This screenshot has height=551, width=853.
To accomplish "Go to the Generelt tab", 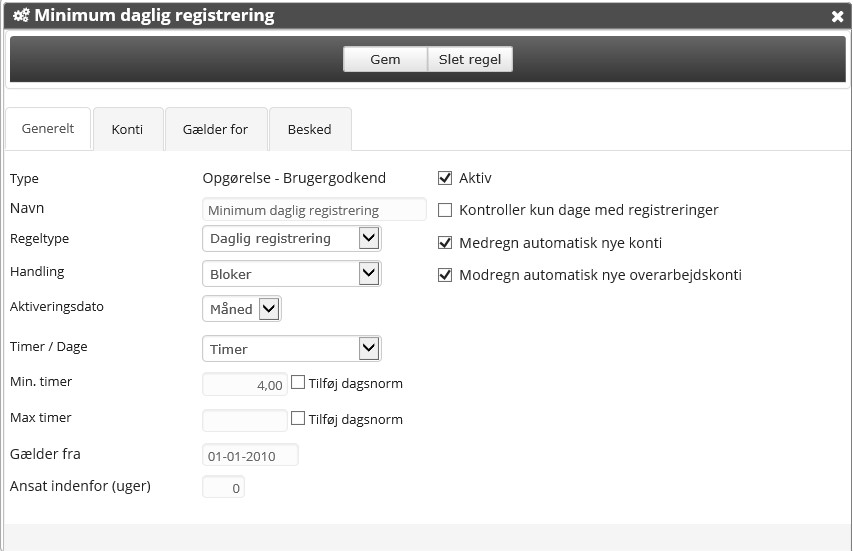I will coord(47,129).
